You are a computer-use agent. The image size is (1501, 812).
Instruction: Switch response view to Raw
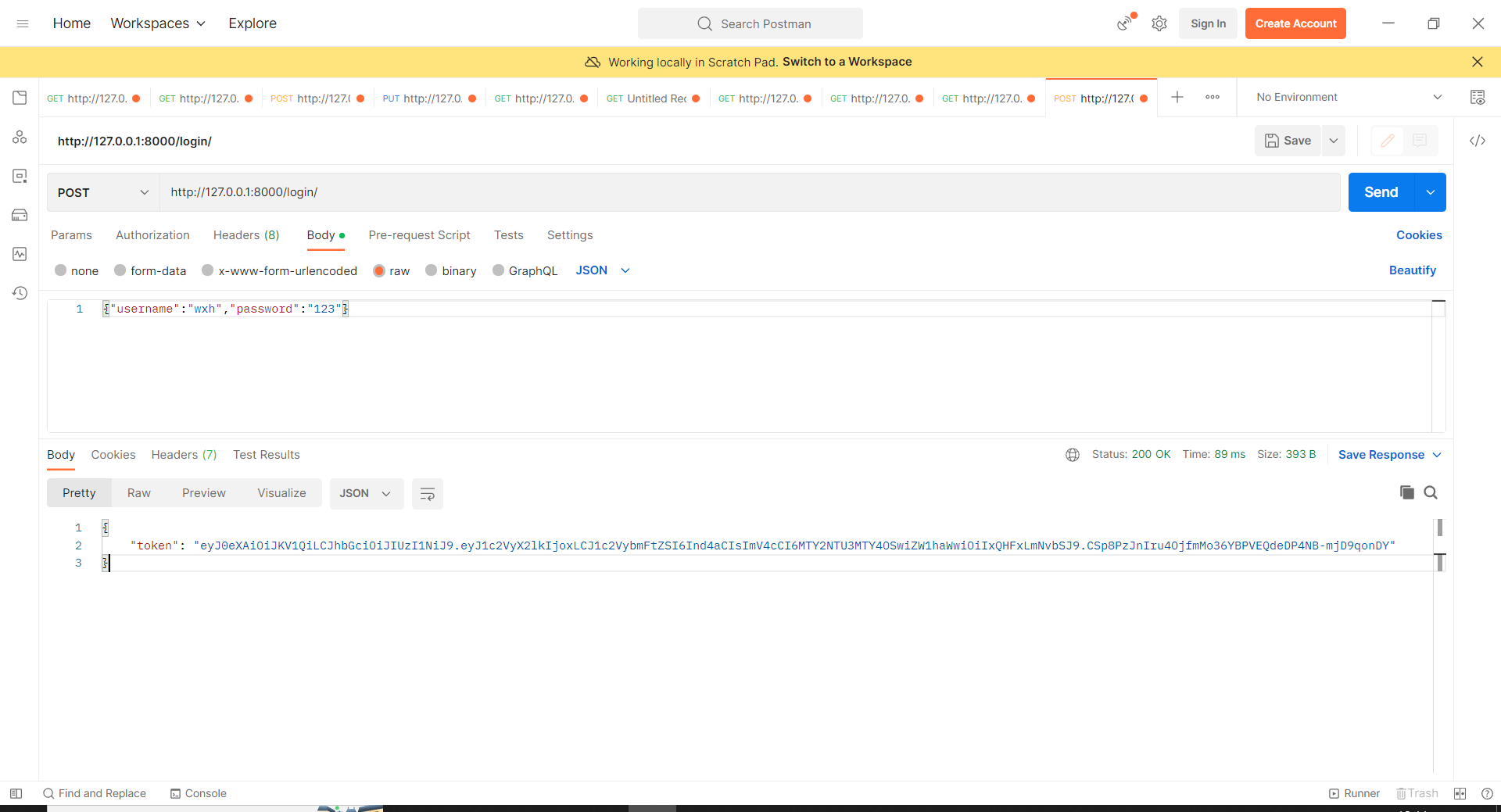click(139, 493)
